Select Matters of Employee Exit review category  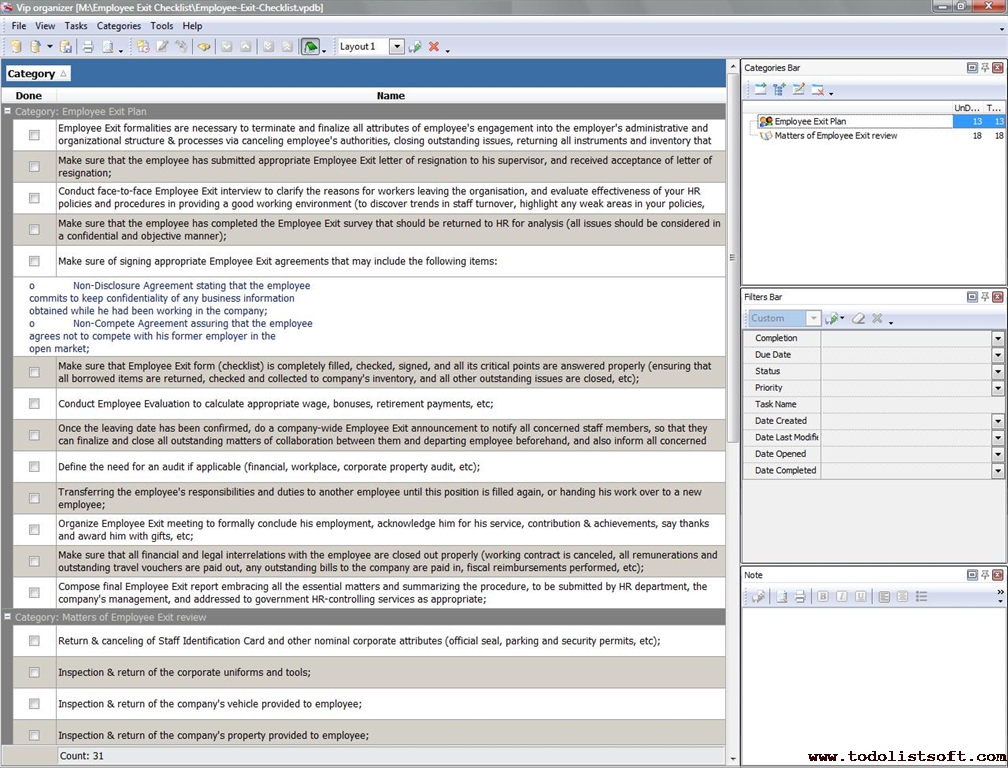[x=835, y=136]
